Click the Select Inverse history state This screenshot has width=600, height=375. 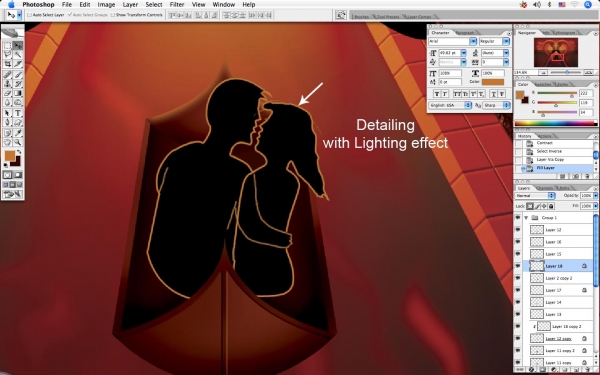549,151
